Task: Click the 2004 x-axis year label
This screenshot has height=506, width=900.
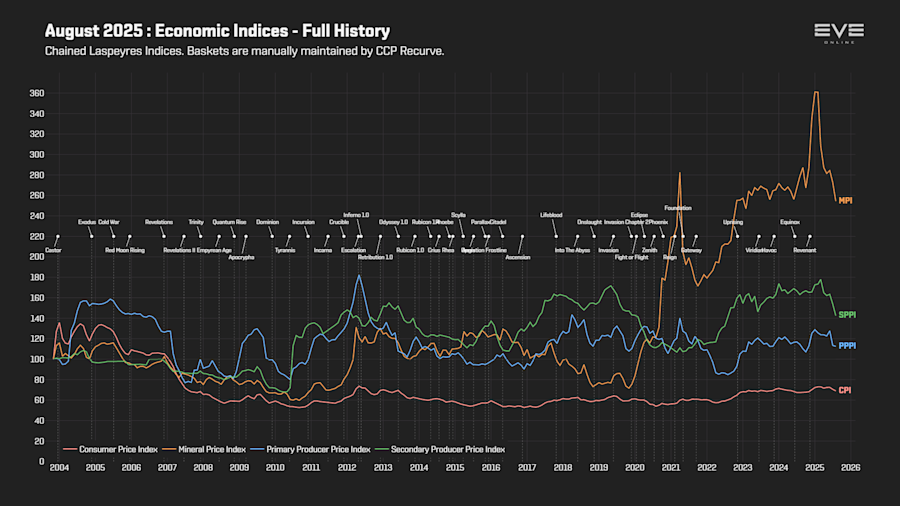Action: (59, 468)
